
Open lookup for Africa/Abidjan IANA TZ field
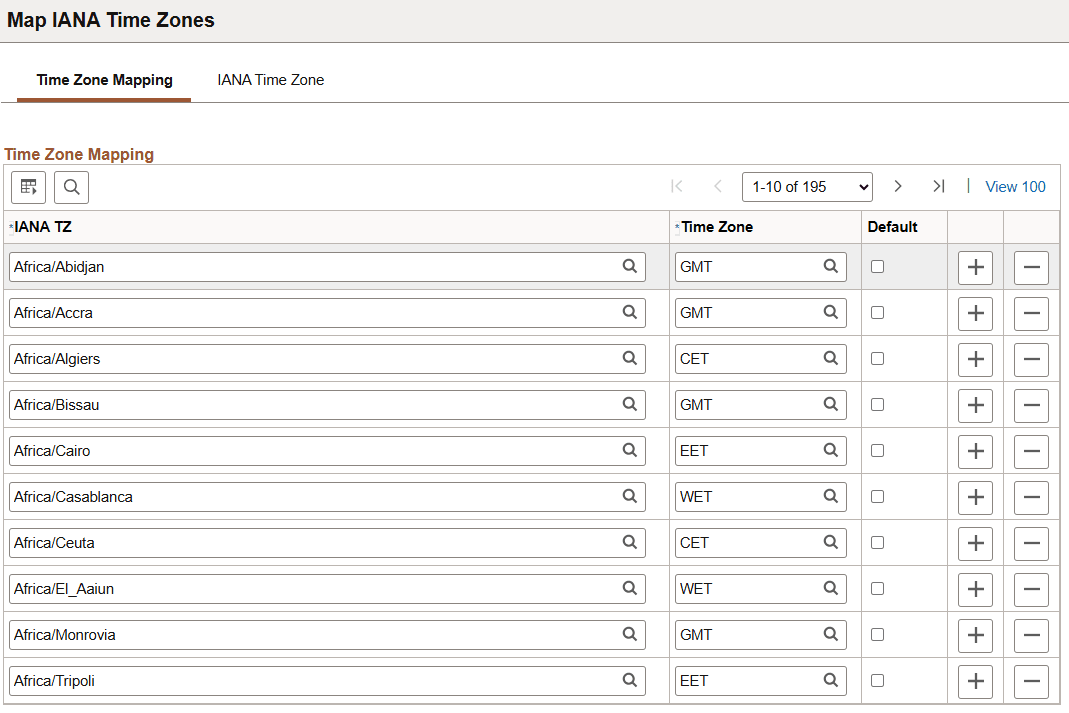point(630,267)
